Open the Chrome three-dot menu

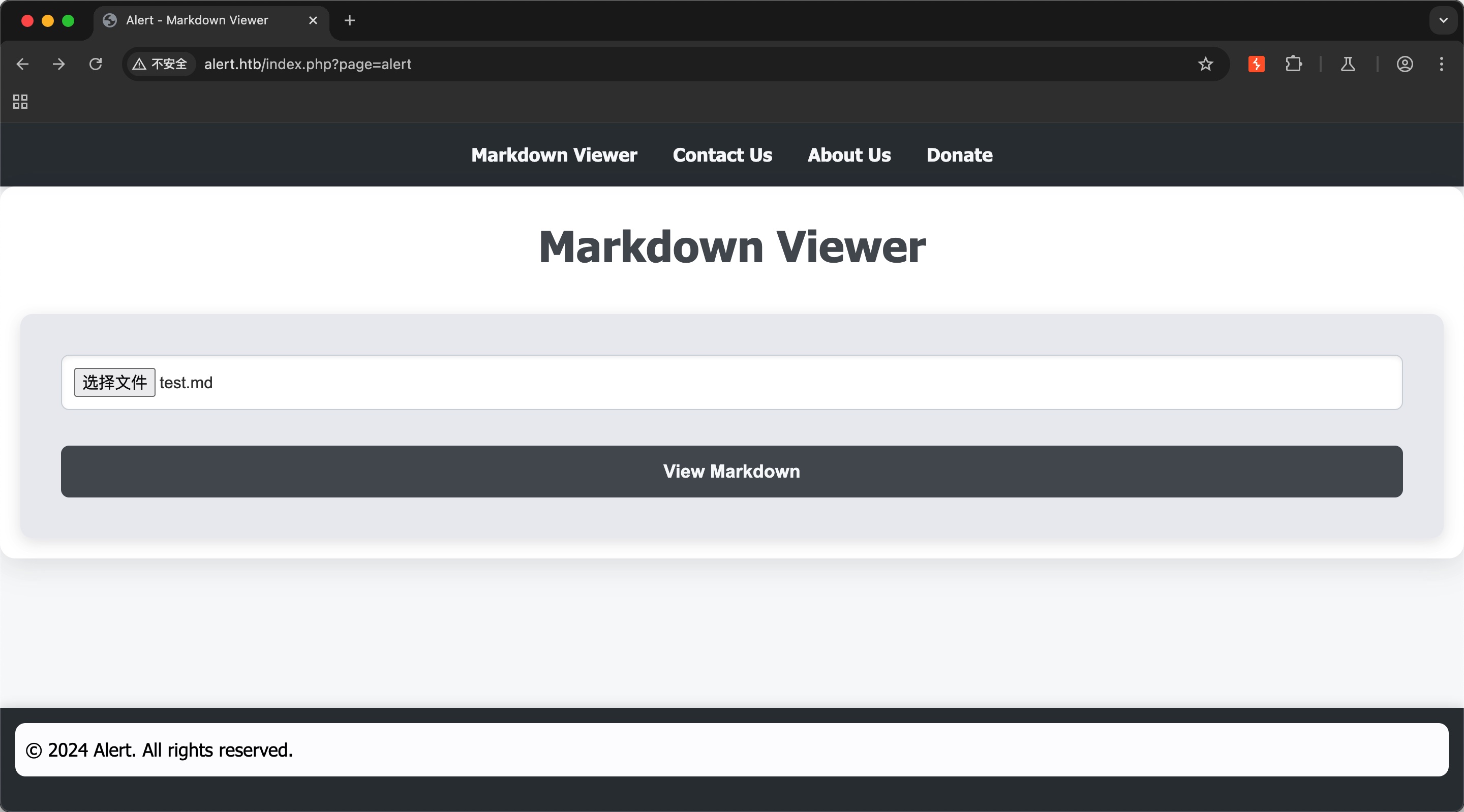click(1441, 64)
